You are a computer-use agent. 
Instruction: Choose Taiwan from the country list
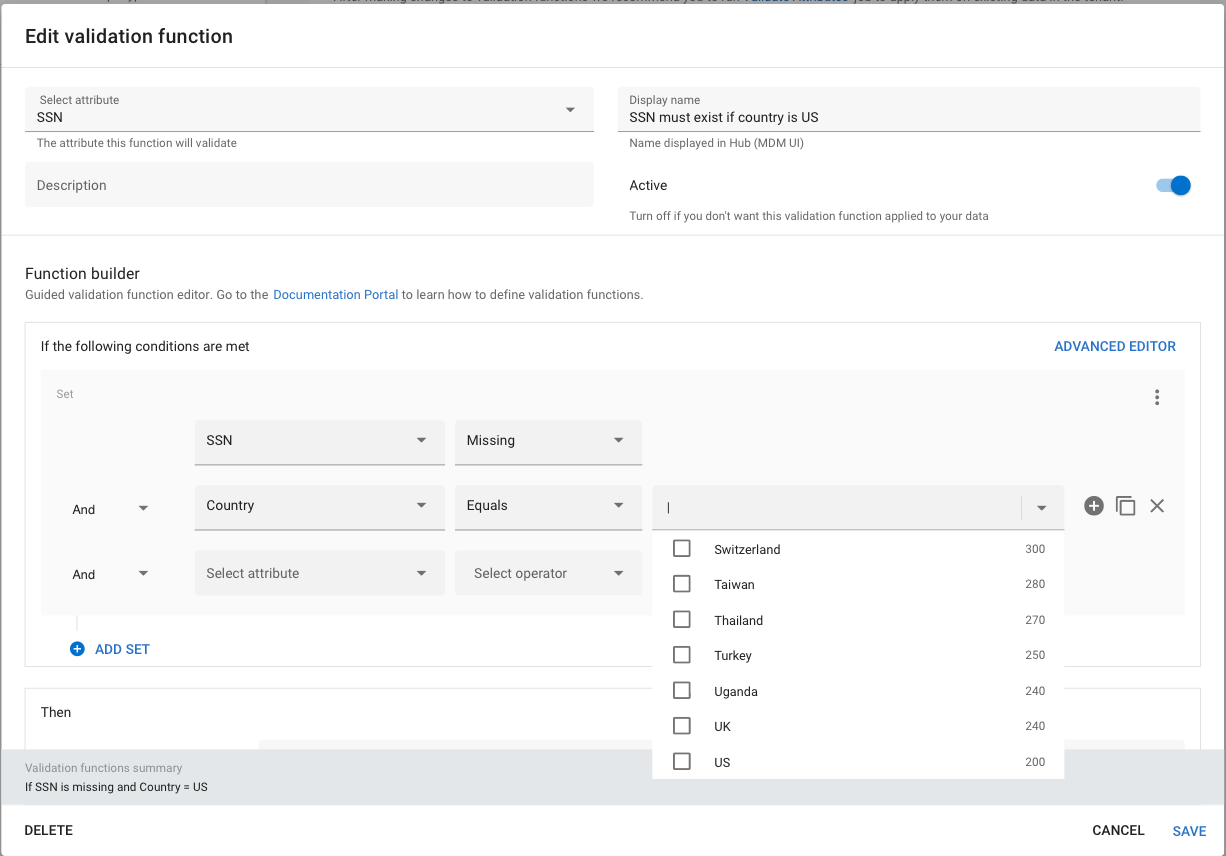[x=858, y=584]
